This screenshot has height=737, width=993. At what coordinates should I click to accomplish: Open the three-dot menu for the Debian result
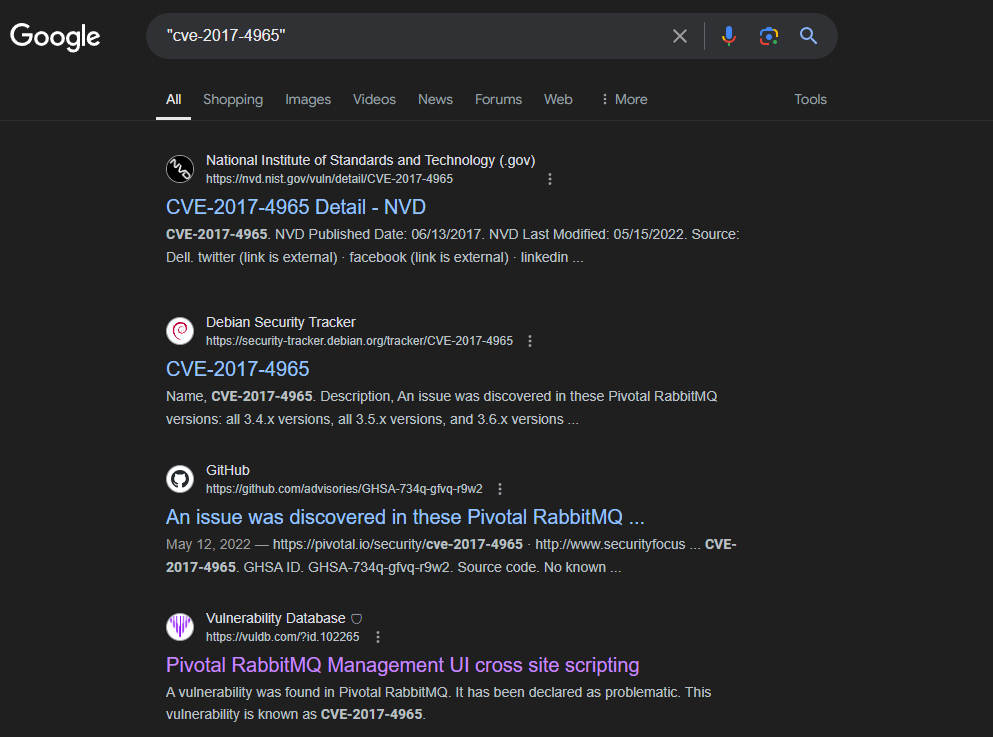[530, 341]
